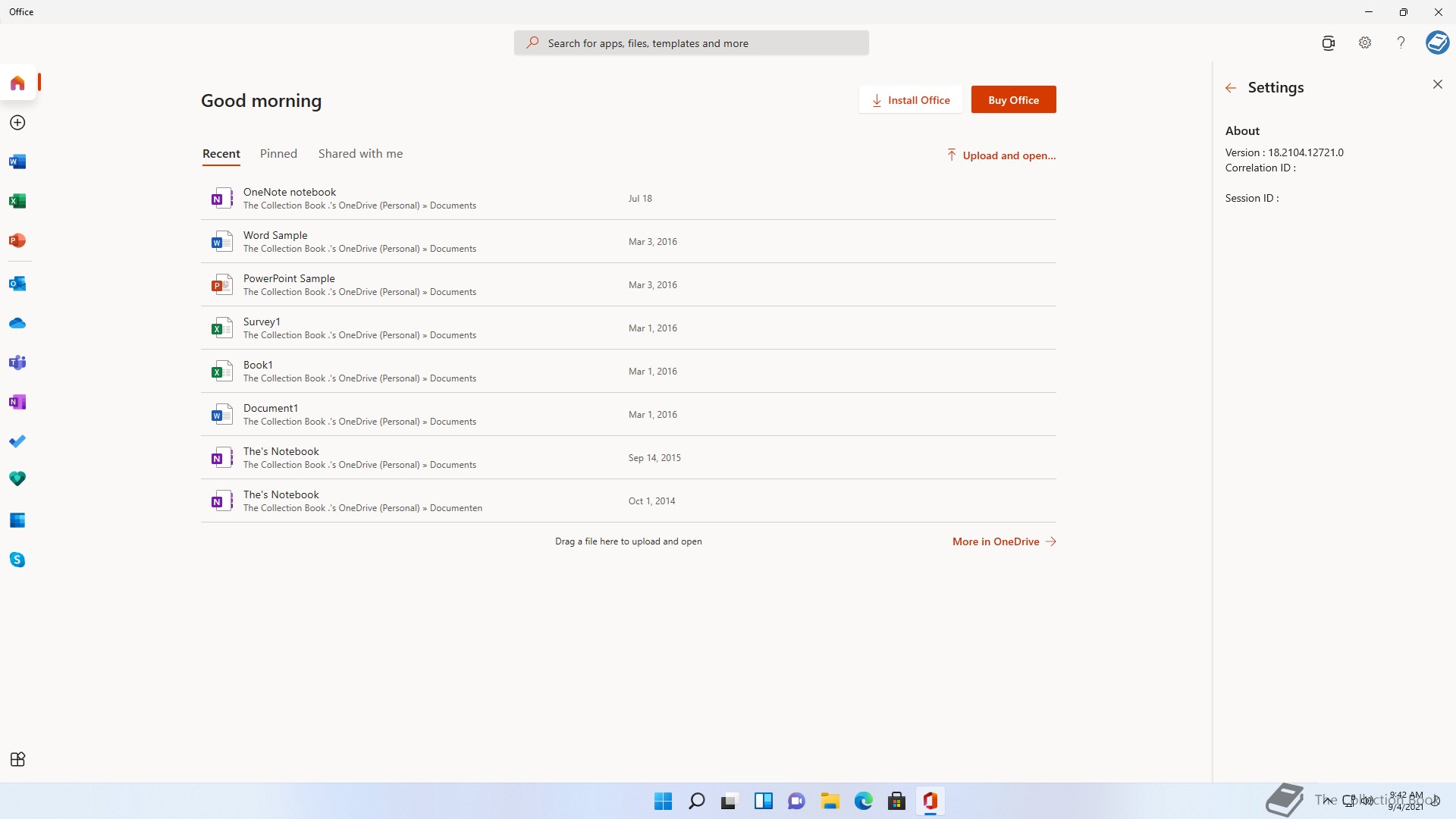Screen dimensions: 1456x819
Task: Open the Survey1 spreadsheet
Action: [628, 328]
